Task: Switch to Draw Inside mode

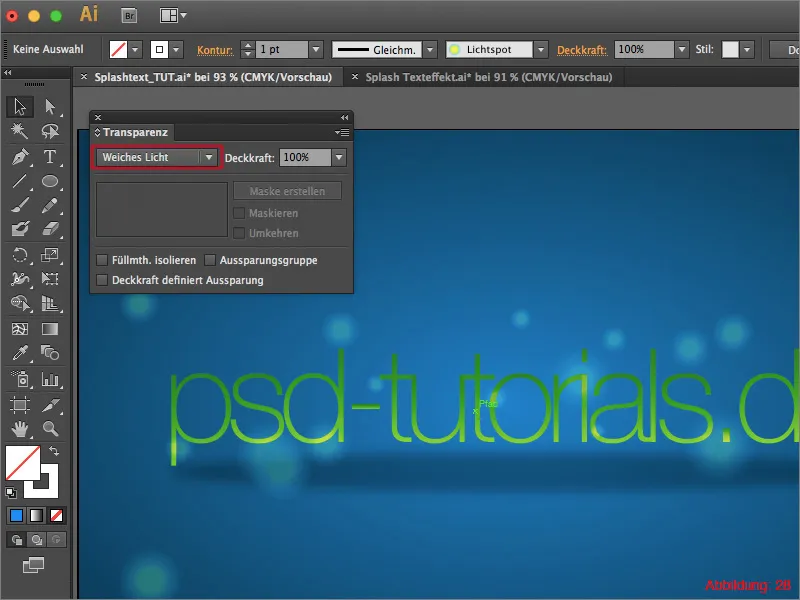Action: pos(57,540)
